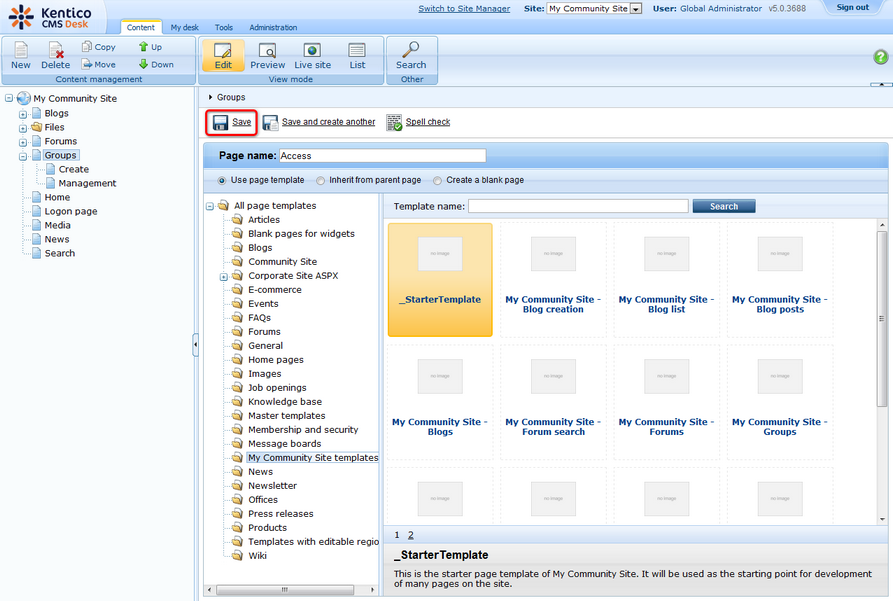Screen dimensions: 893x601
Task: Click the template list vertical scrollbar
Action: [x=882, y=319]
